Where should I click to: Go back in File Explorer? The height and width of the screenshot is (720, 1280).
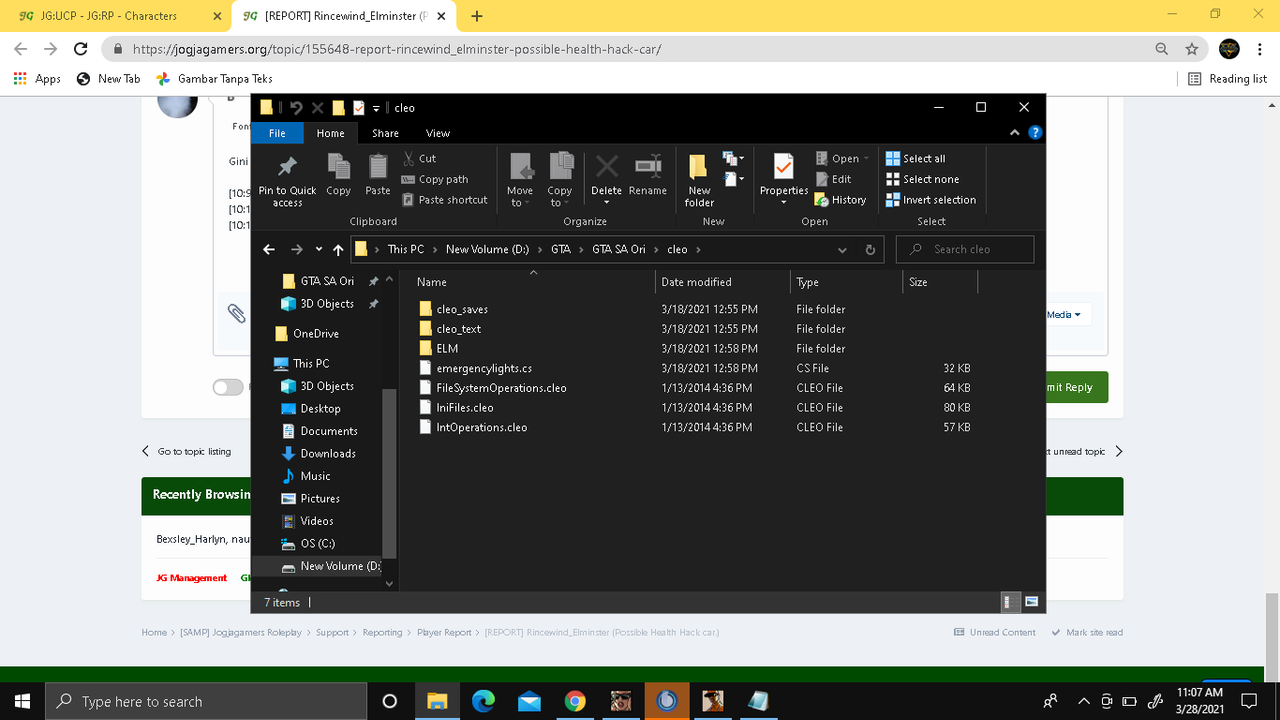tap(268, 249)
